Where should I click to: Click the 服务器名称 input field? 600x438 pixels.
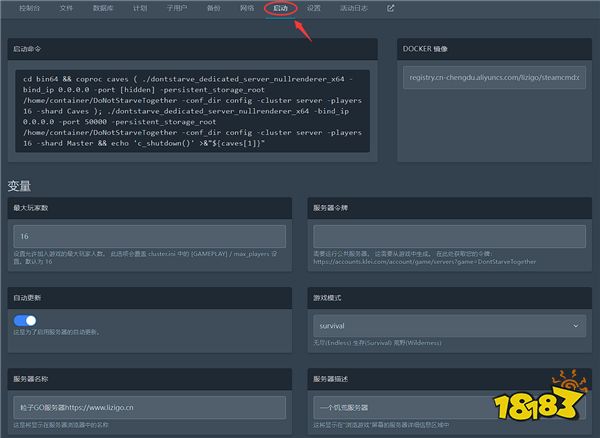pyautogui.click(x=149, y=408)
